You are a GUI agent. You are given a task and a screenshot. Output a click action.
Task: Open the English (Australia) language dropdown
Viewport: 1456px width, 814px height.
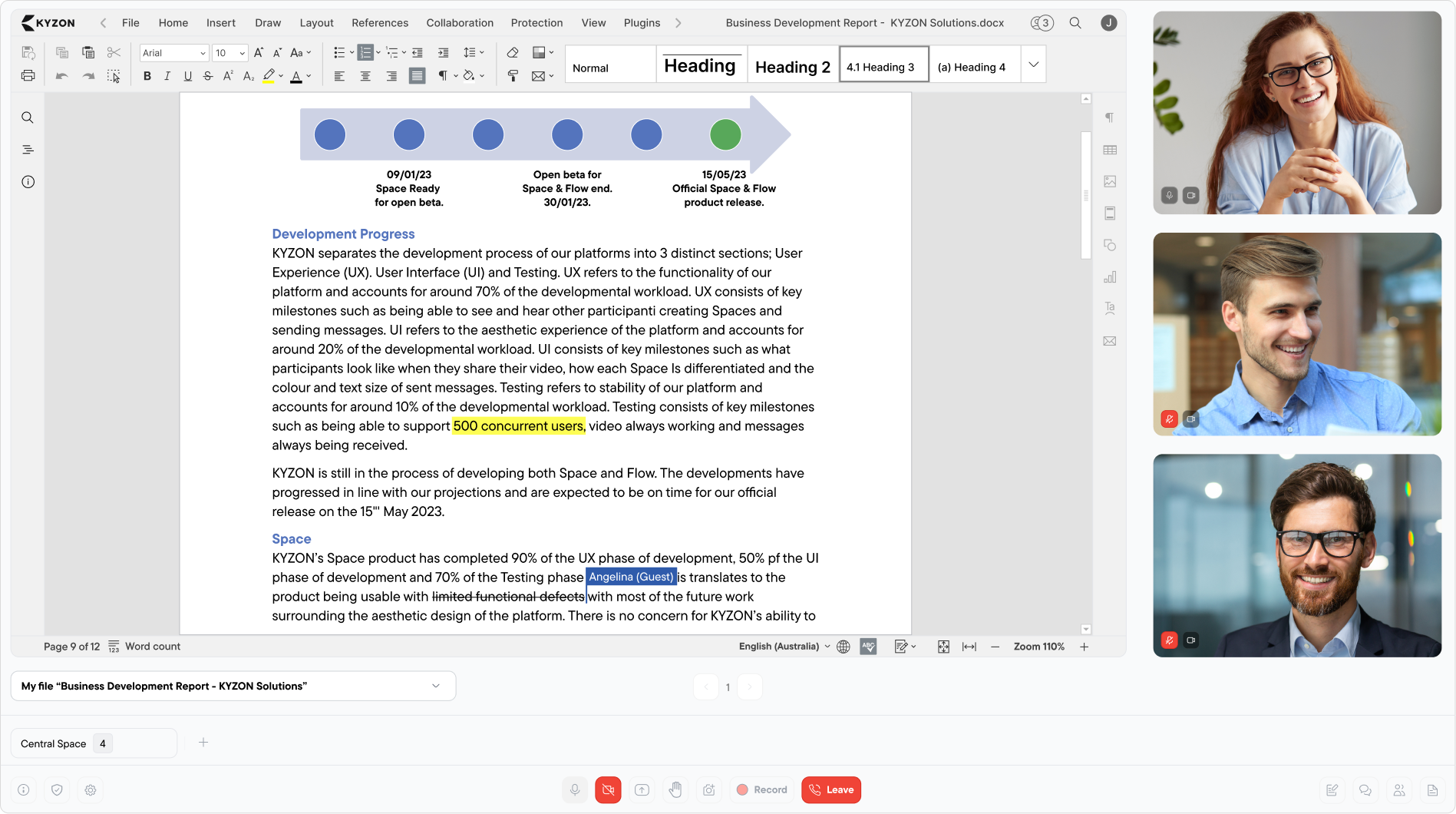click(784, 647)
